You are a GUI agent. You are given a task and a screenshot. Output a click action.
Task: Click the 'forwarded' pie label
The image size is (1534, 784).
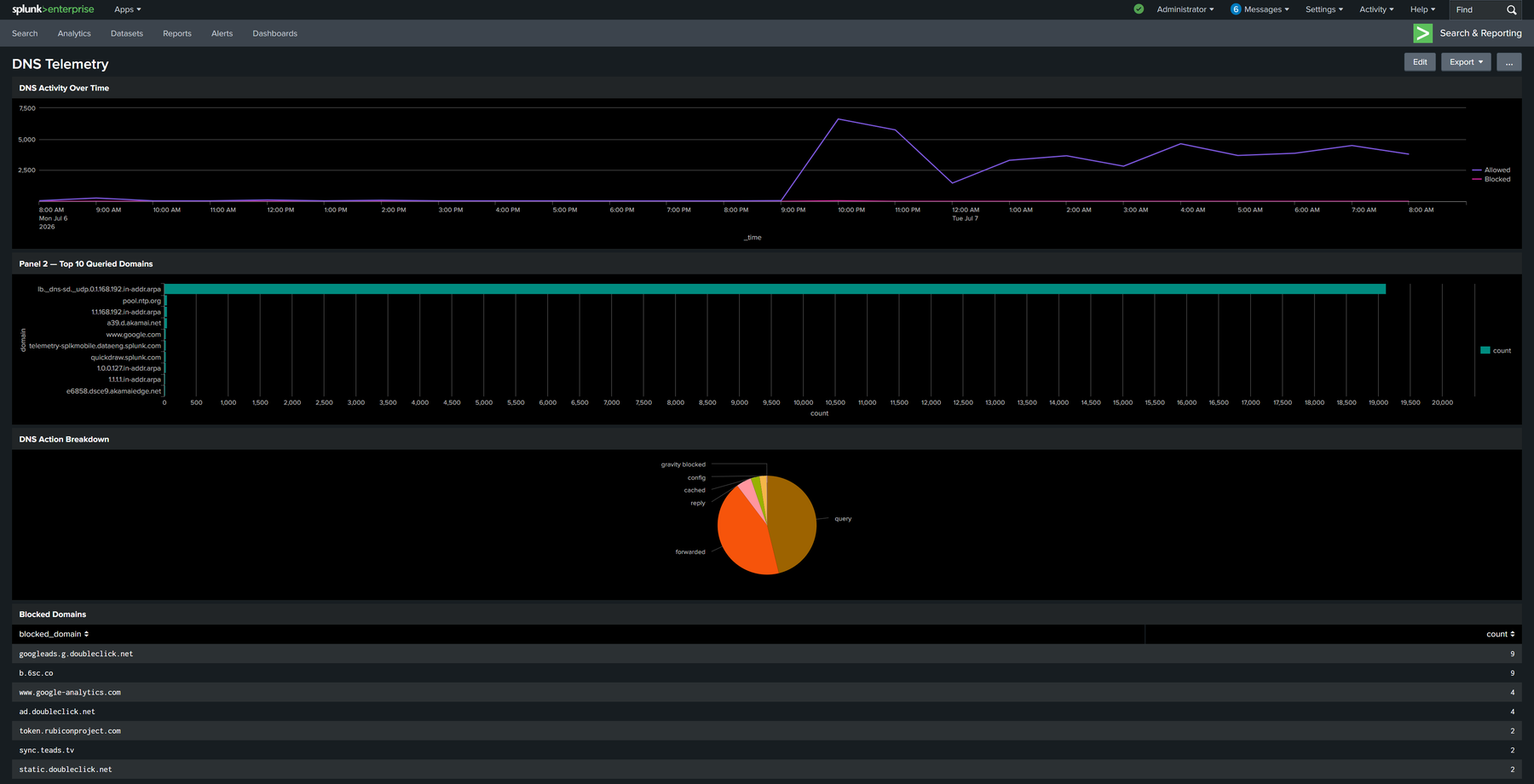(690, 552)
